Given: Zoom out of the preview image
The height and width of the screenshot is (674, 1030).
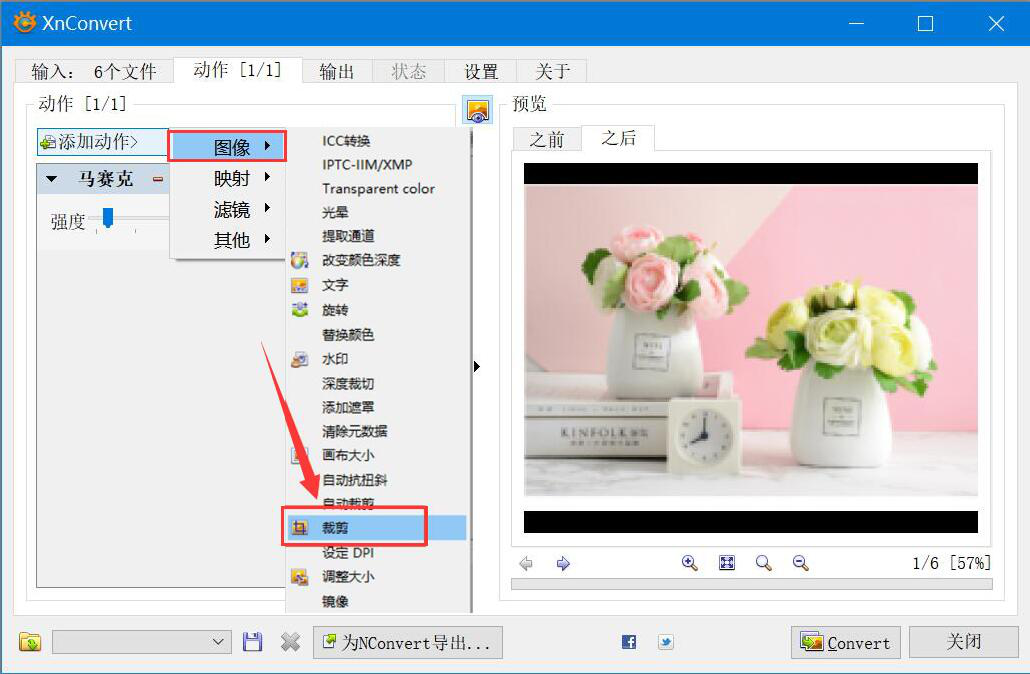Looking at the screenshot, I should tap(800, 563).
